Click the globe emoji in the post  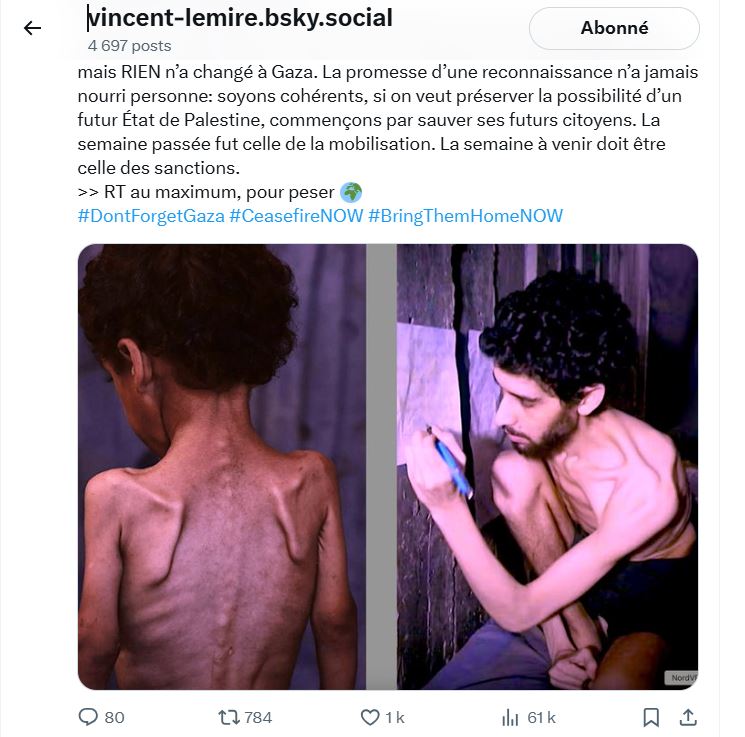[350, 192]
